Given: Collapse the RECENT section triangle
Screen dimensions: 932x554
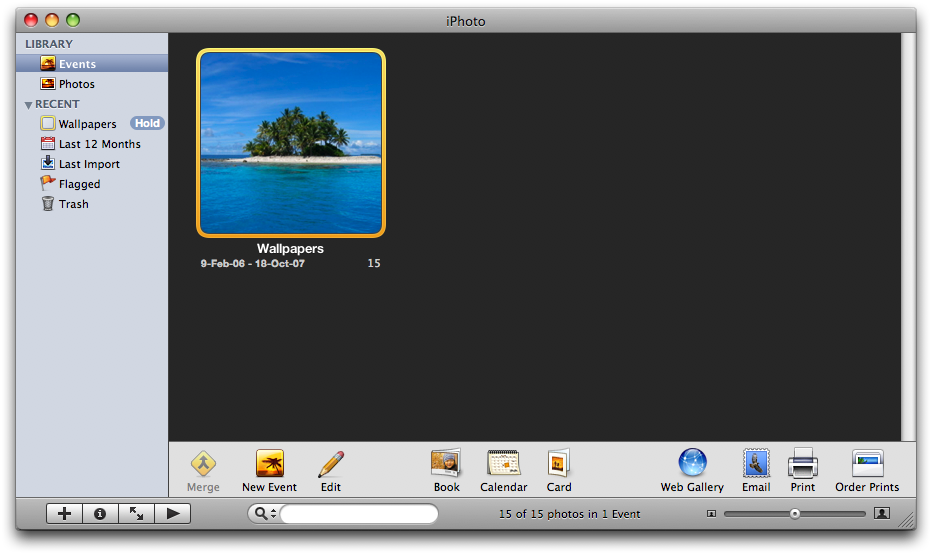Looking at the screenshot, I should pyautogui.click(x=29, y=105).
